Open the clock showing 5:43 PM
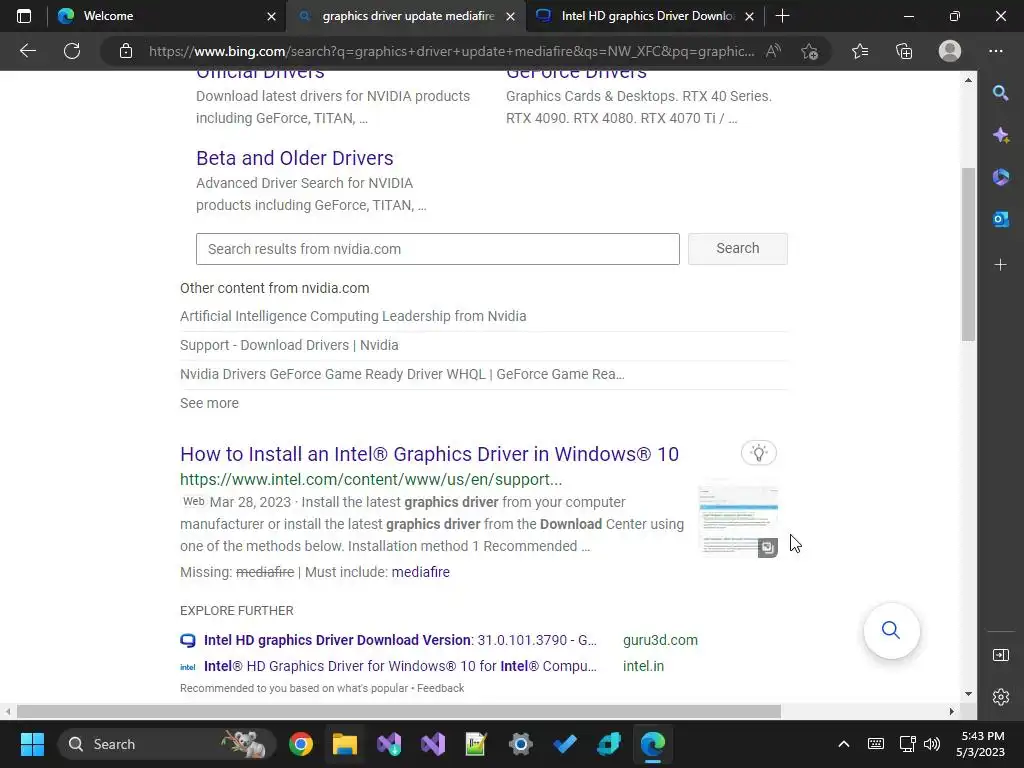Viewport: 1024px width, 768px height. [982, 744]
